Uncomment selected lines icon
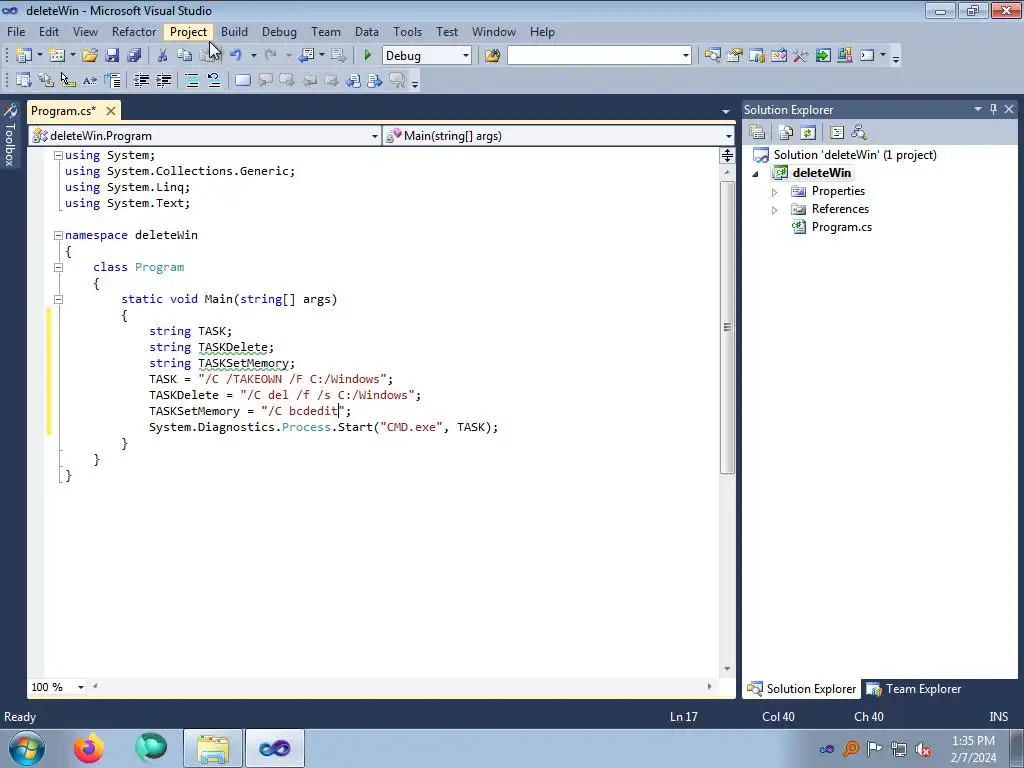 coord(214,80)
